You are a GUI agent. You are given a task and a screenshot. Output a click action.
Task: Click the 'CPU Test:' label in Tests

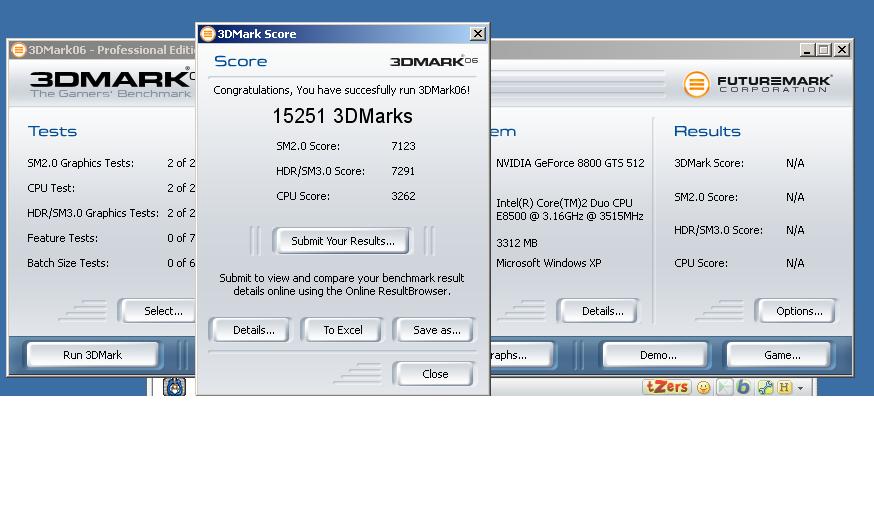click(51, 188)
